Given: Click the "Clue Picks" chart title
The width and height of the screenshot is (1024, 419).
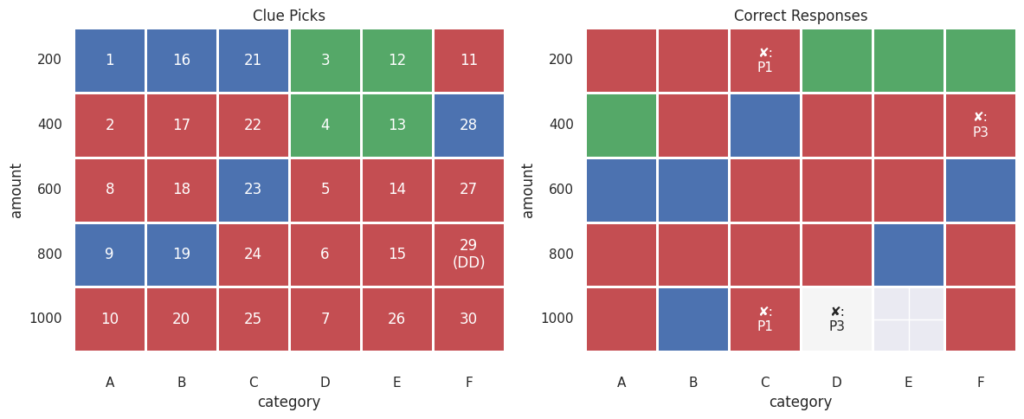Looking at the screenshot, I should click(x=290, y=16).
